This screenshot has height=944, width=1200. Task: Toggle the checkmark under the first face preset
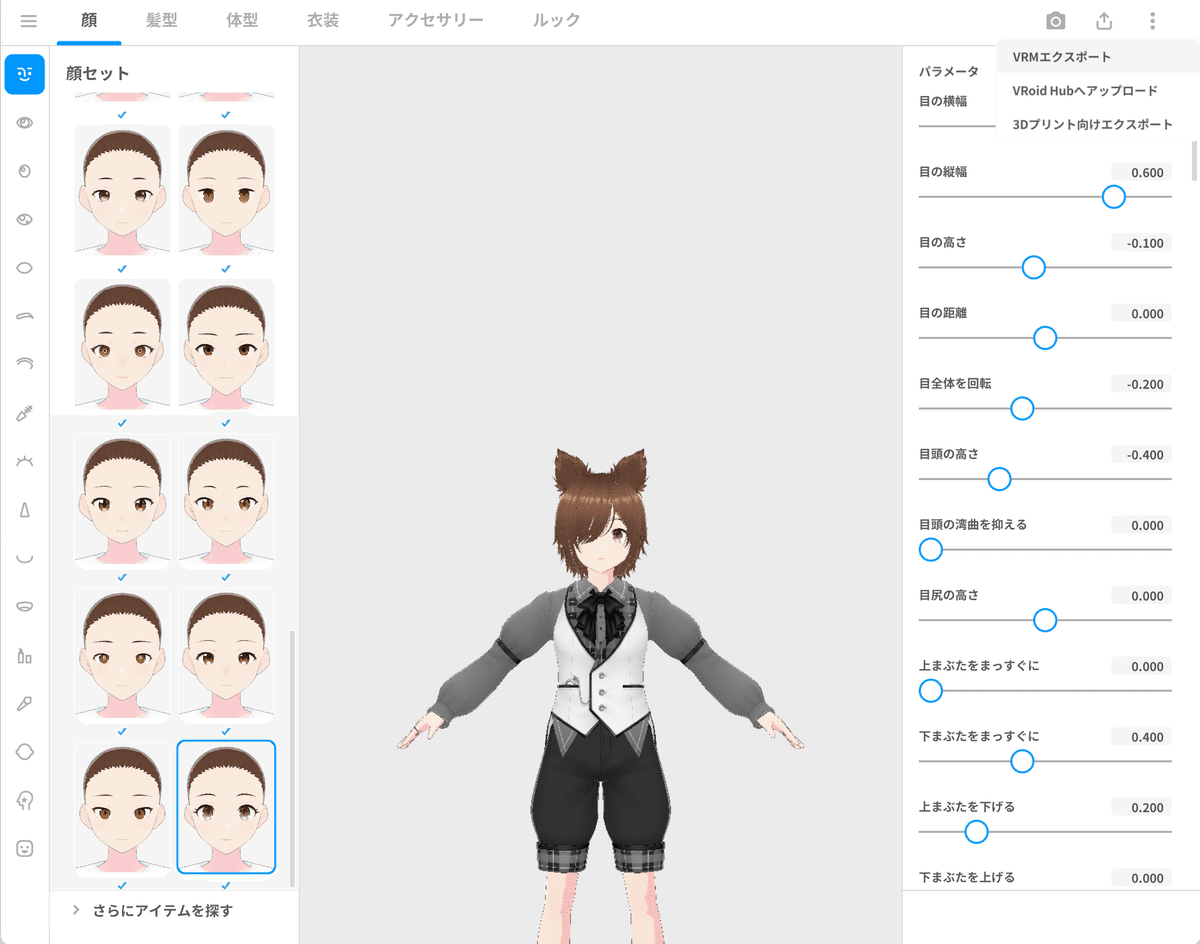[x=122, y=115]
